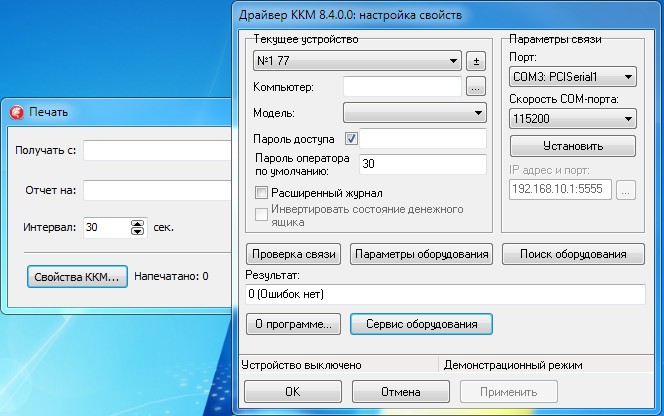This screenshot has height=416, width=664.
Task: Click the Демонстрационный режим status text
Action: 513,365
